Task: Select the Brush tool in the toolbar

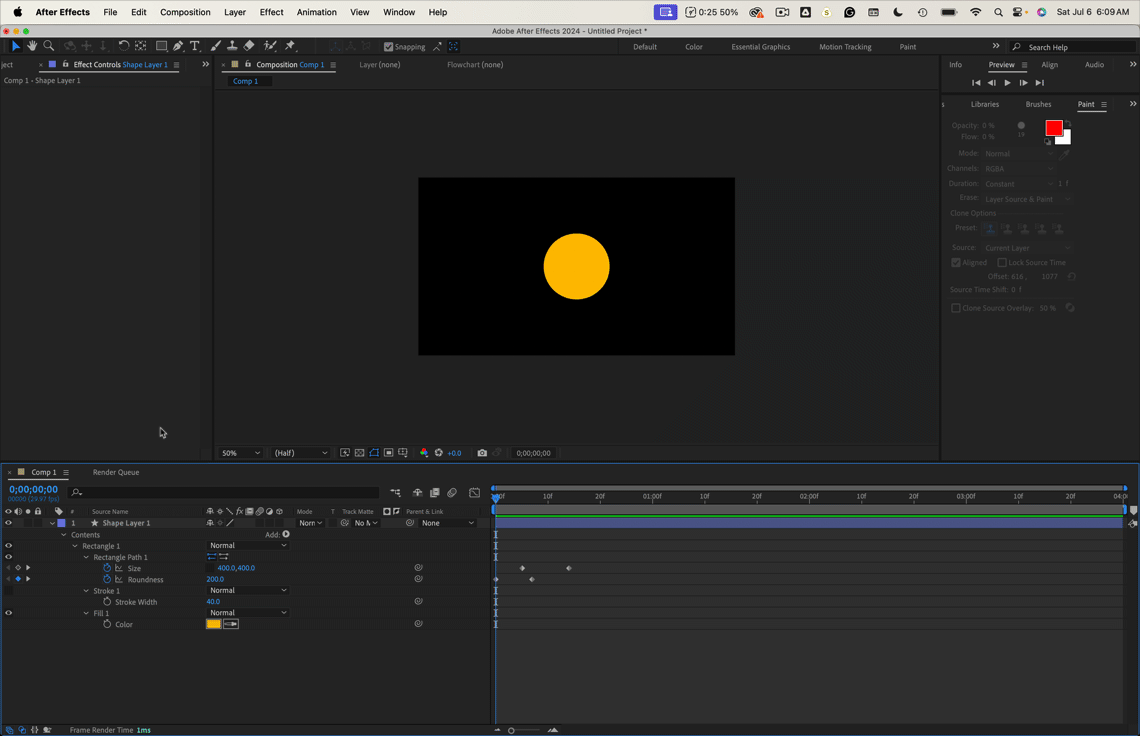Action: tap(214, 45)
